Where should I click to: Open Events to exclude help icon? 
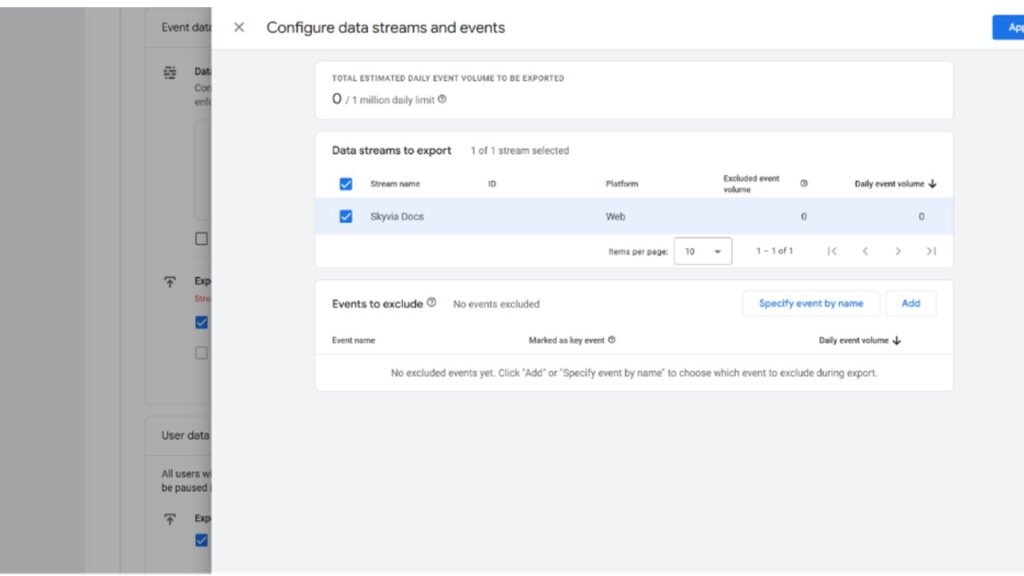click(x=432, y=302)
